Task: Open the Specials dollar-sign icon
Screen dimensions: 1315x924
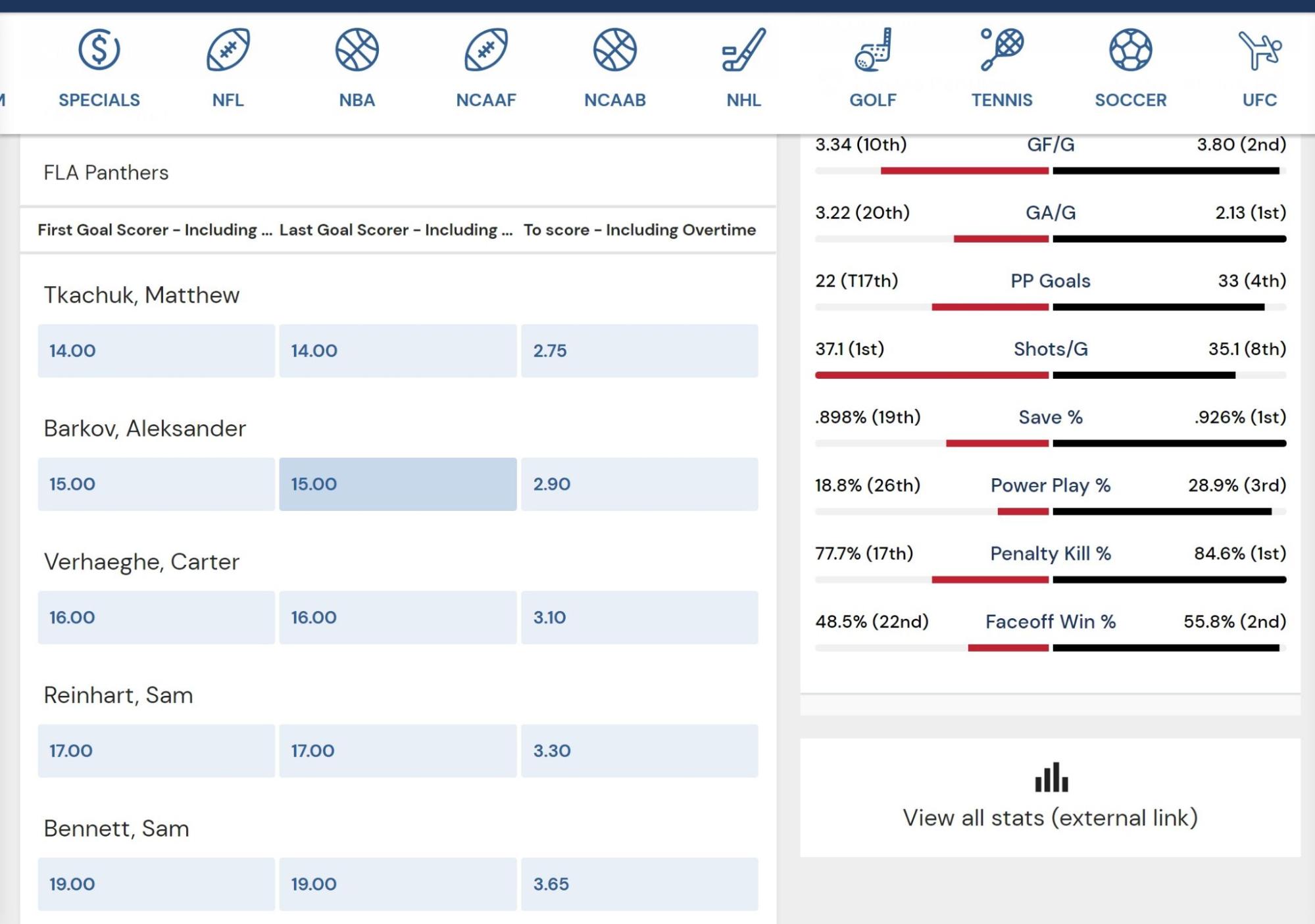Action: click(x=99, y=49)
